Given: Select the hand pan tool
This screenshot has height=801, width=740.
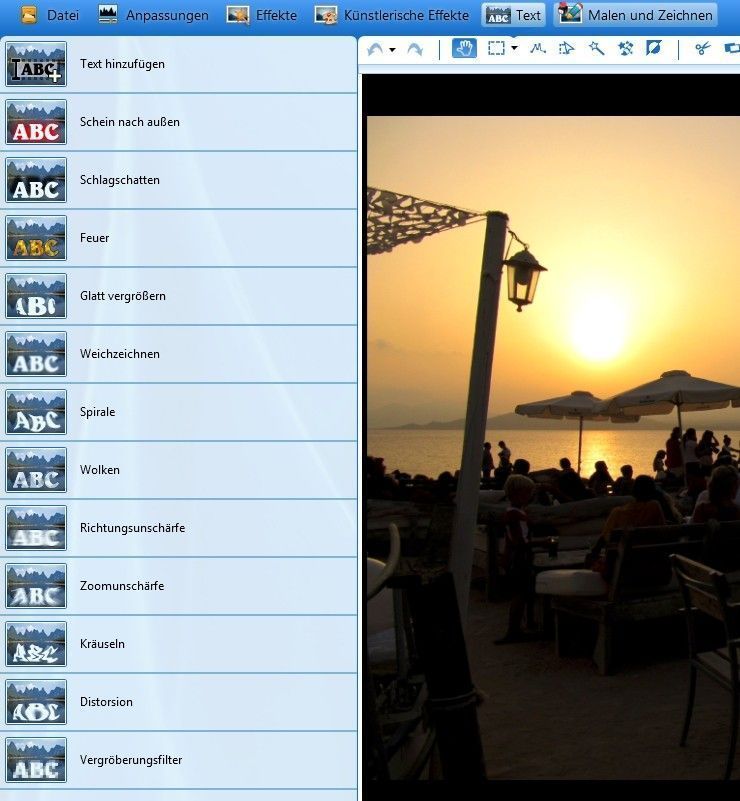Looking at the screenshot, I should point(463,48).
